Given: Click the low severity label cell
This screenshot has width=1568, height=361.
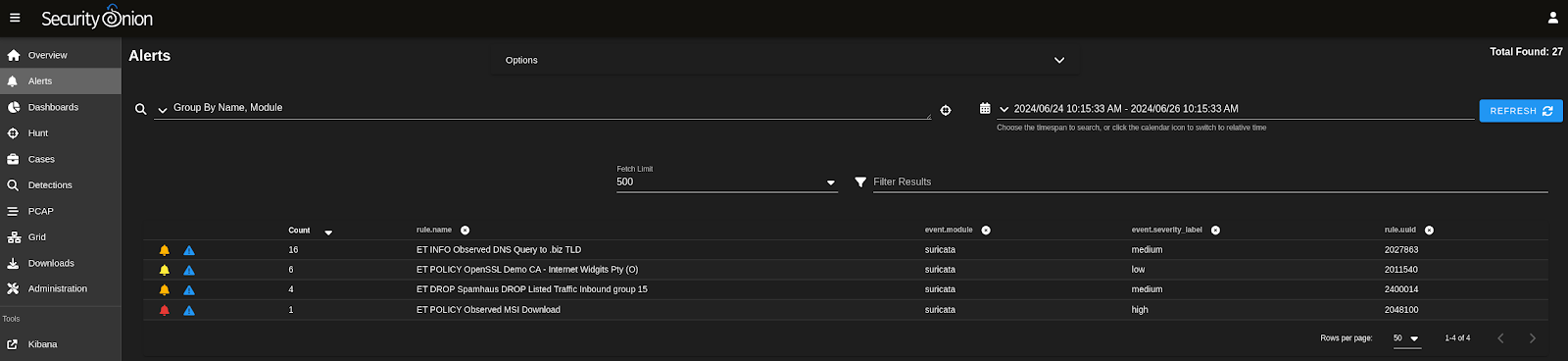Looking at the screenshot, I should 1138,270.
